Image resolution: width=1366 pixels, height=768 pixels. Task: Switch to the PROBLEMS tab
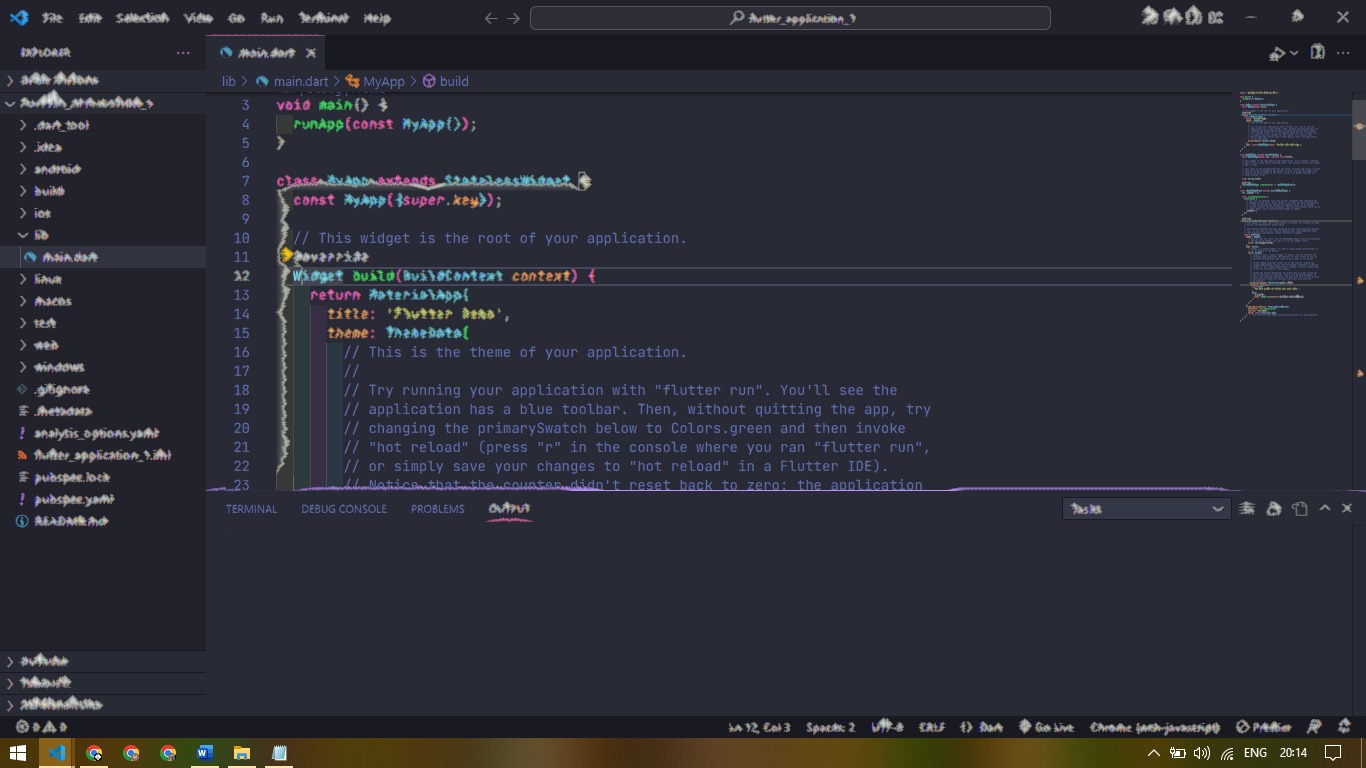pos(437,508)
